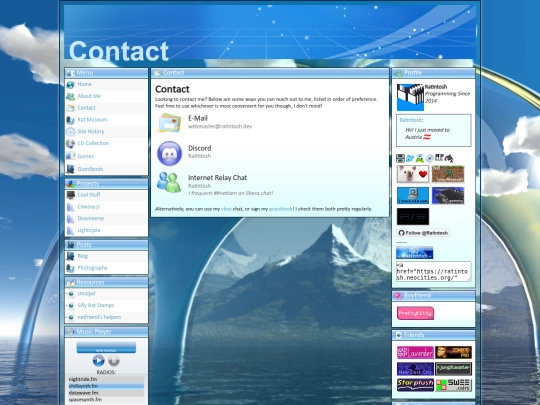Click the blue folder icon in Profile
540x405 pixels.
pos(410,158)
